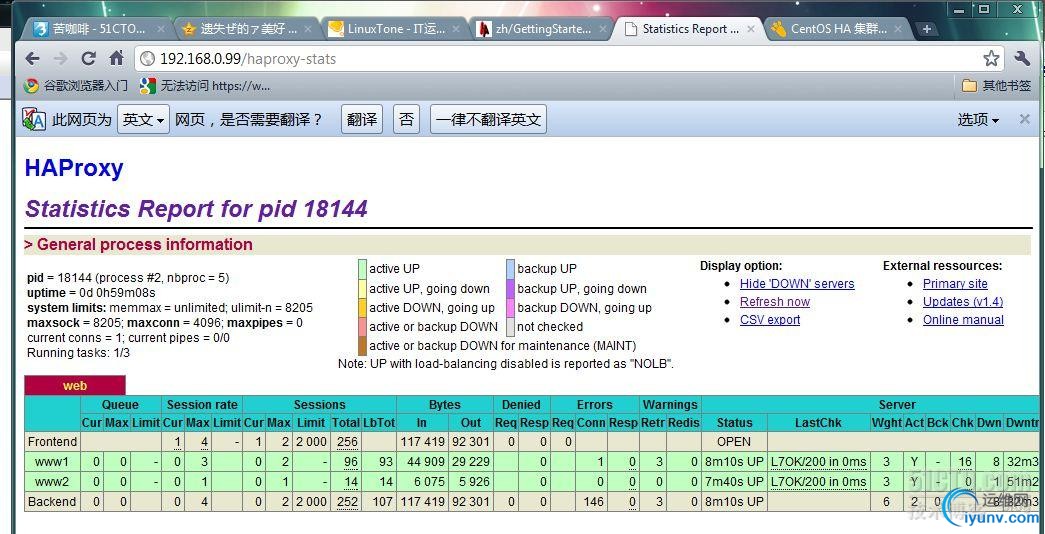This screenshot has width=1045, height=534.
Task: Click the CSV export link
Action: click(x=770, y=320)
